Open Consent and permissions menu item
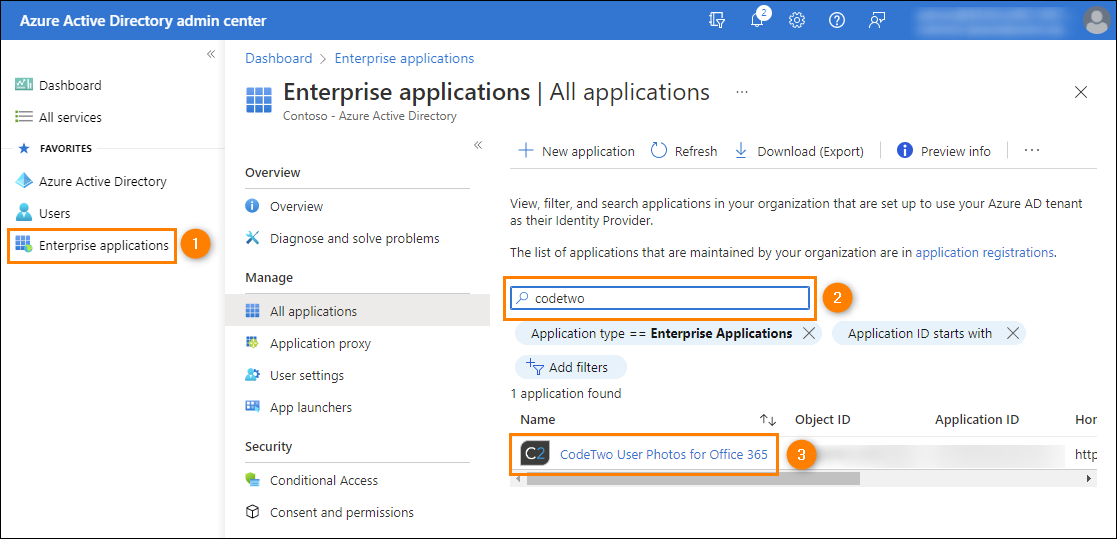 click(342, 513)
